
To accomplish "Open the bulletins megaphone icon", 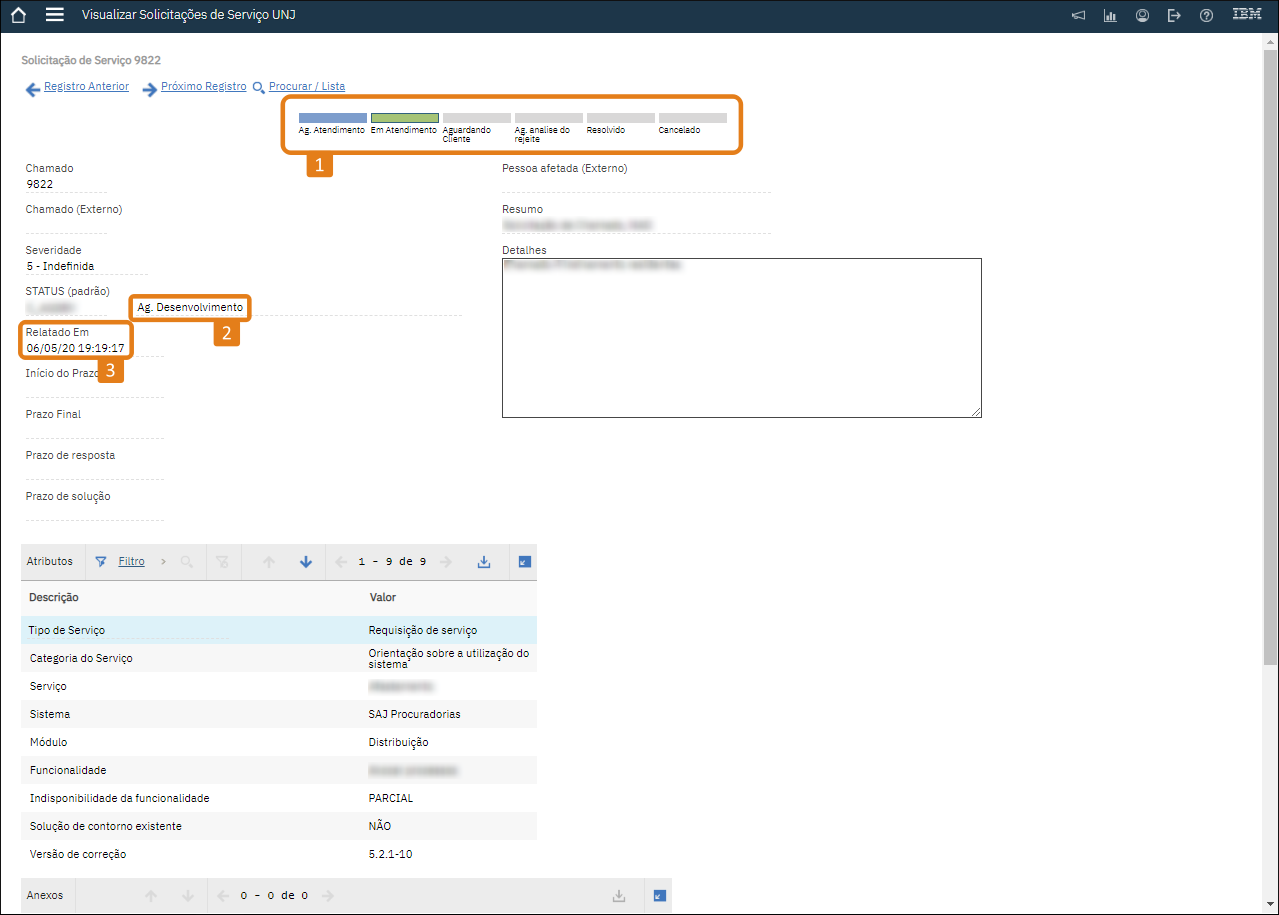I will tap(1078, 16).
